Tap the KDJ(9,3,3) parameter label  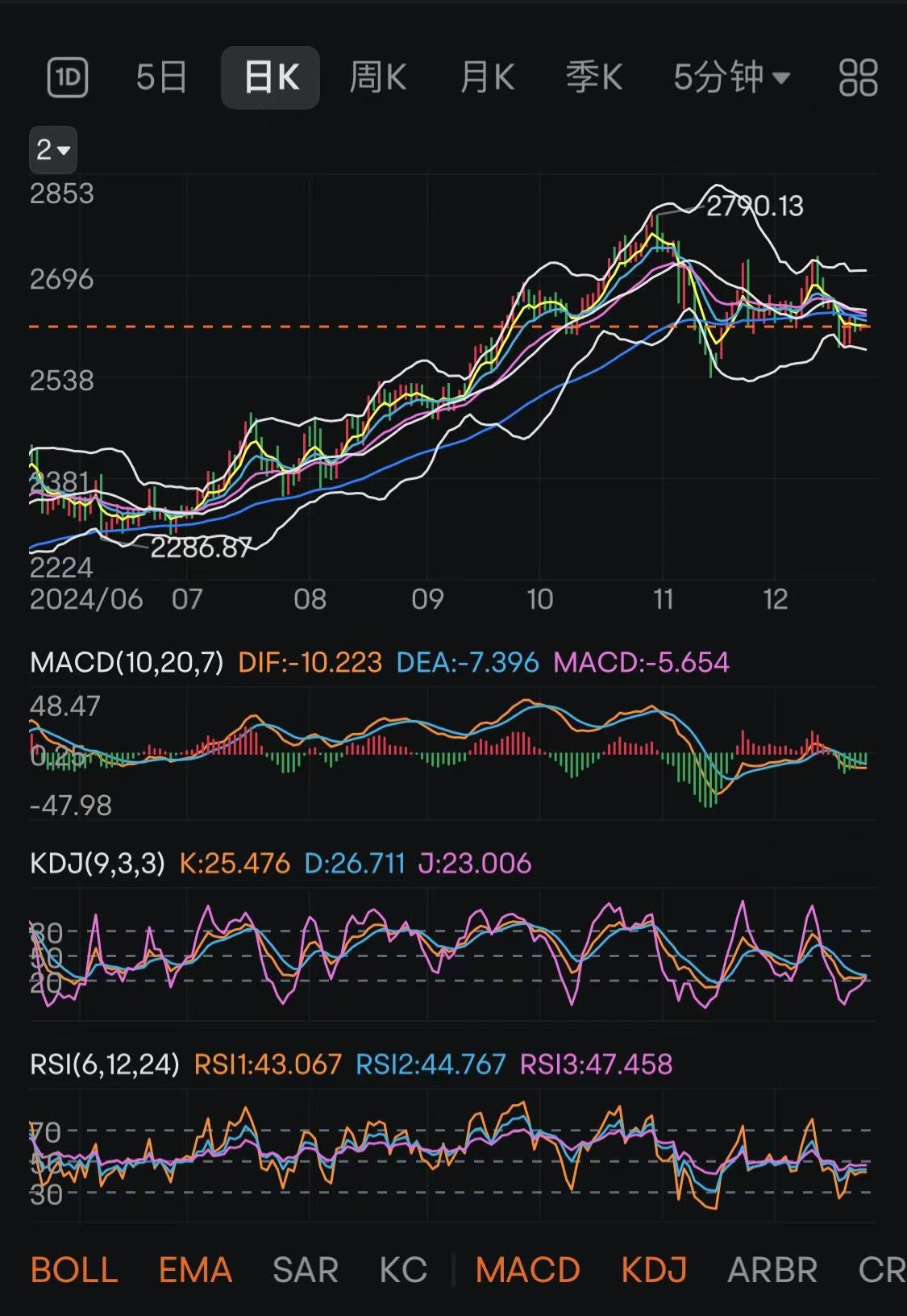pyautogui.click(x=98, y=864)
